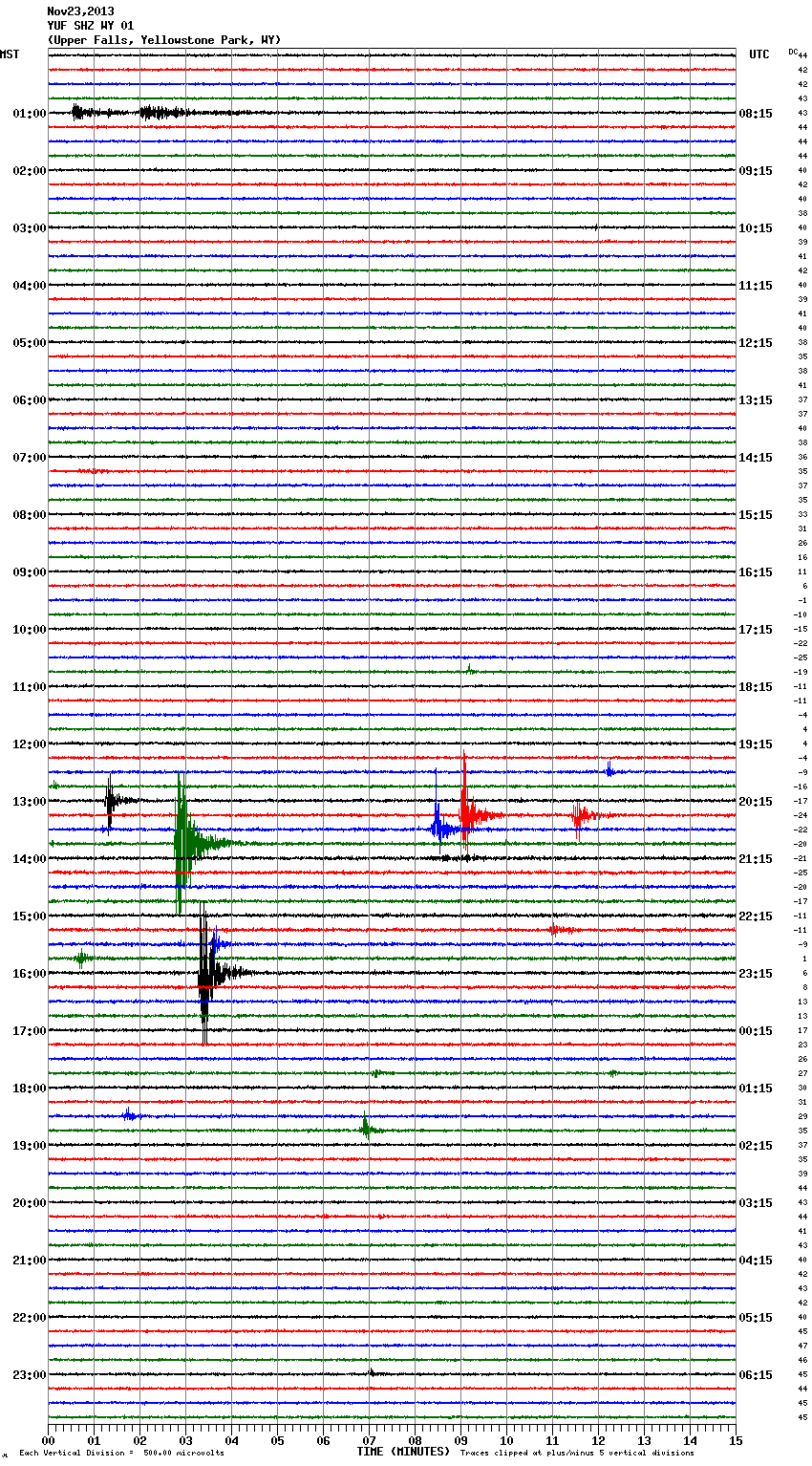The height and width of the screenshot is (1466, 812).
Task: Click the 04:15 UTC time label
Action: [756, 1261]
